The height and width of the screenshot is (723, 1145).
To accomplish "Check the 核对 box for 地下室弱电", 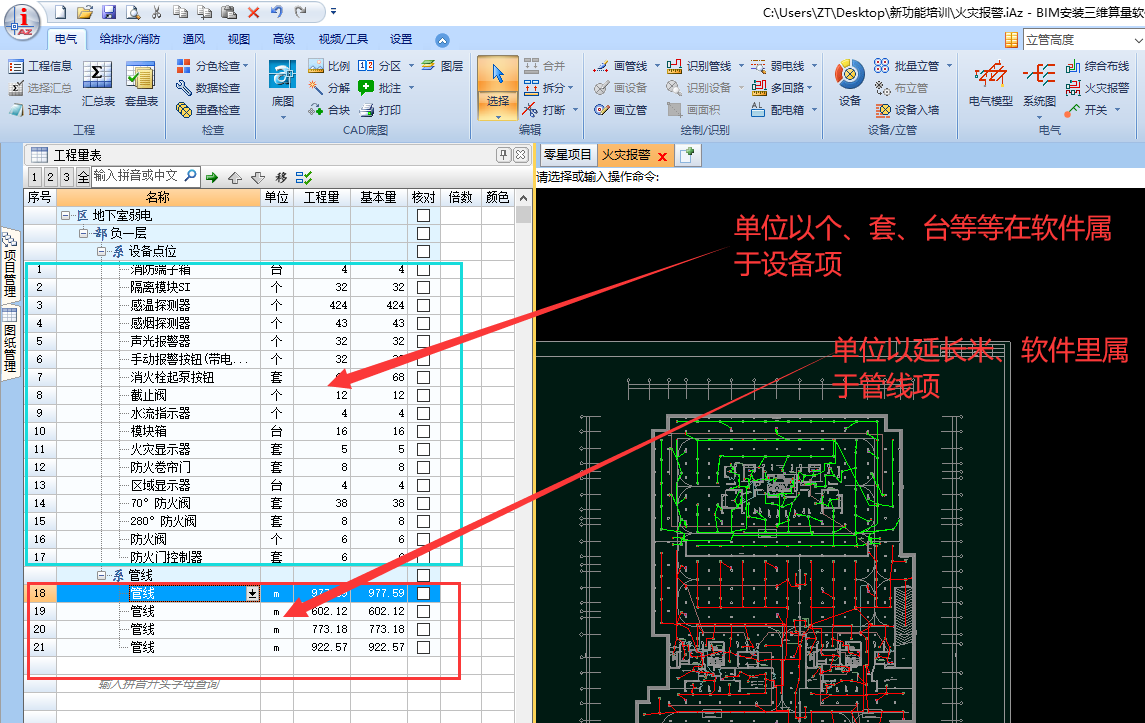I will pyautogui.click(x=424, y=215).
